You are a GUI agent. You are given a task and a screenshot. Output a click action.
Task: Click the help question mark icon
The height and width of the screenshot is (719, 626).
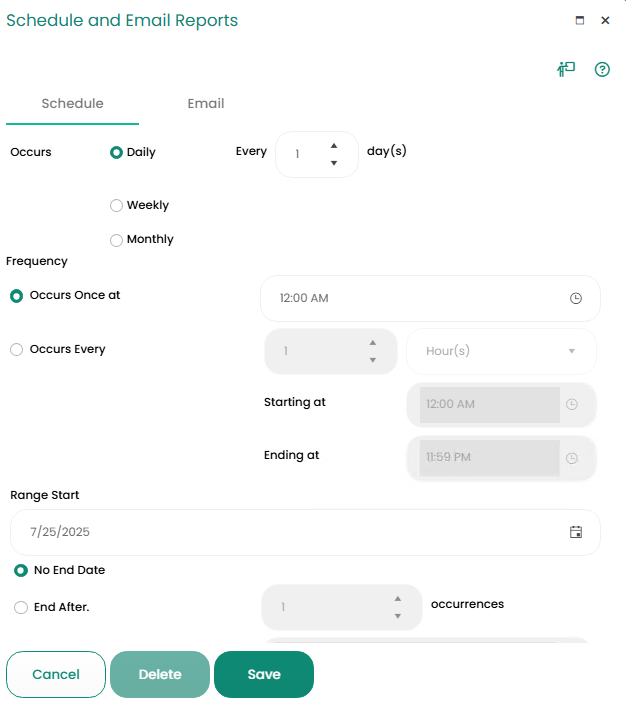(x=602, y=69)
